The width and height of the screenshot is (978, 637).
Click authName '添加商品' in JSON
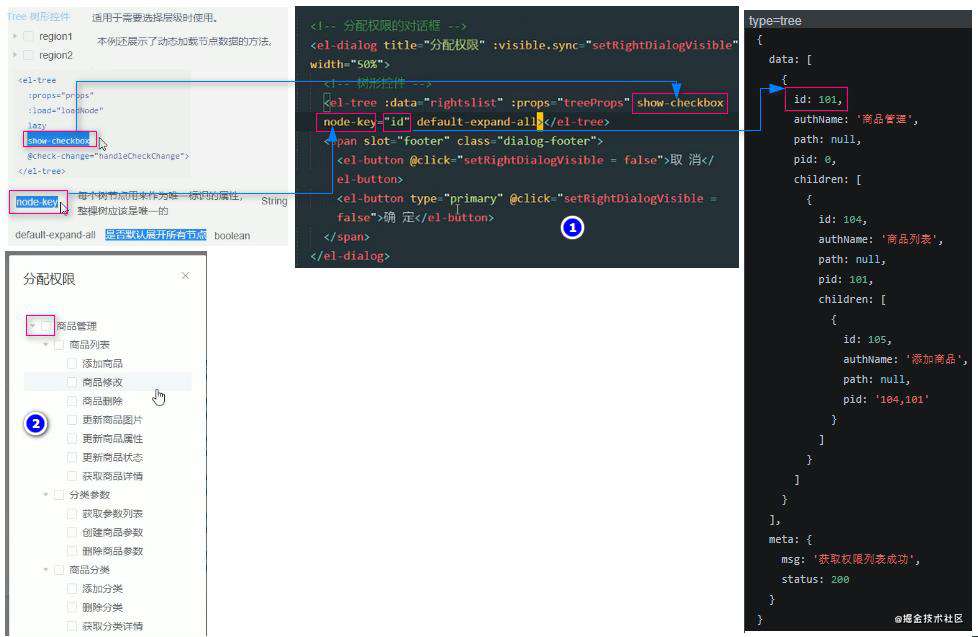click(x=905, y=359)
